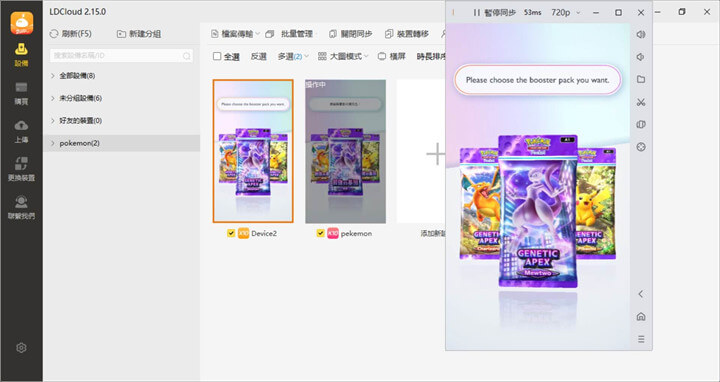The image size is (720, 382).
Task: Open the 聯繫我們 contact us section
Action: point(21,208)
